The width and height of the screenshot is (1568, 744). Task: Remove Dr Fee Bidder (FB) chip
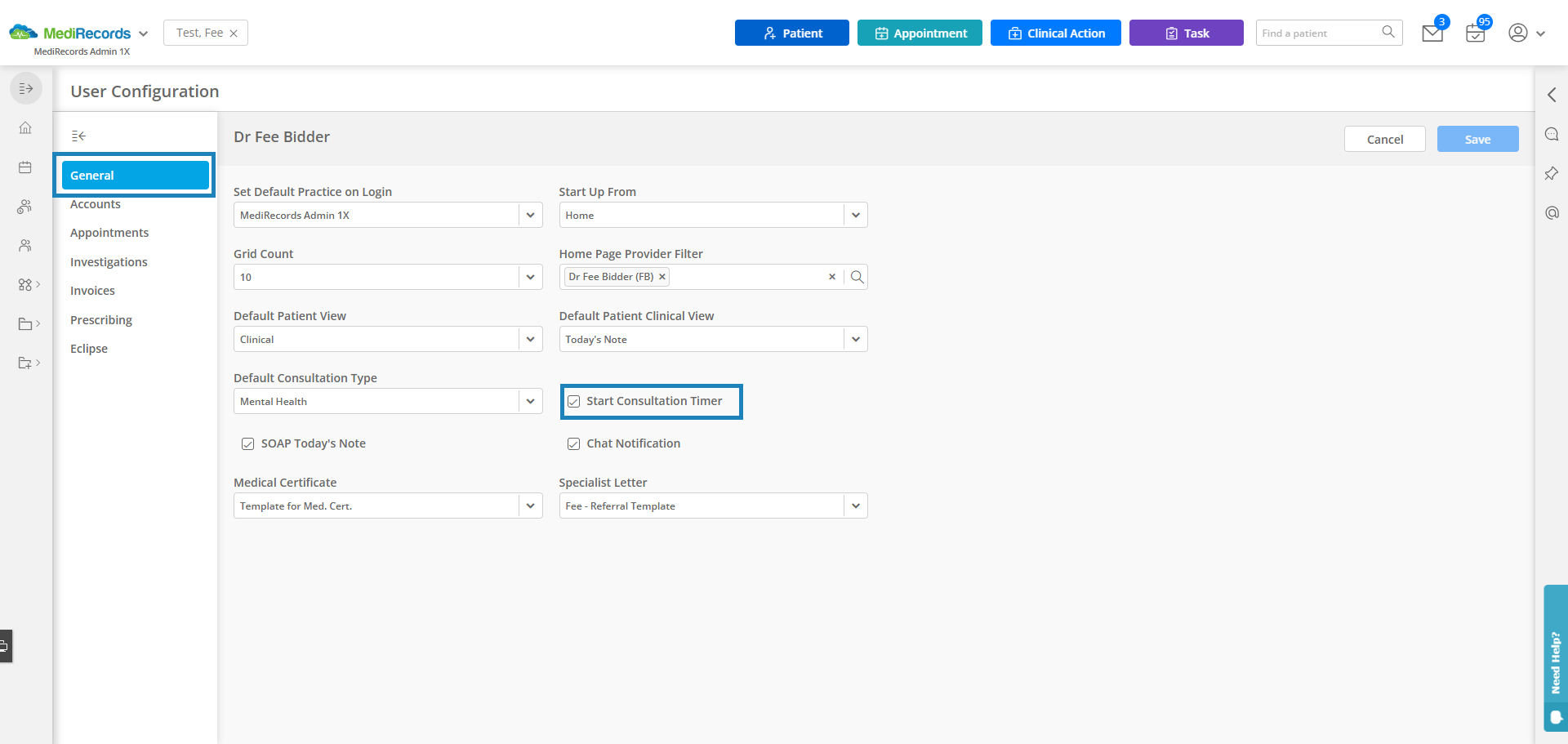point(662,277)
